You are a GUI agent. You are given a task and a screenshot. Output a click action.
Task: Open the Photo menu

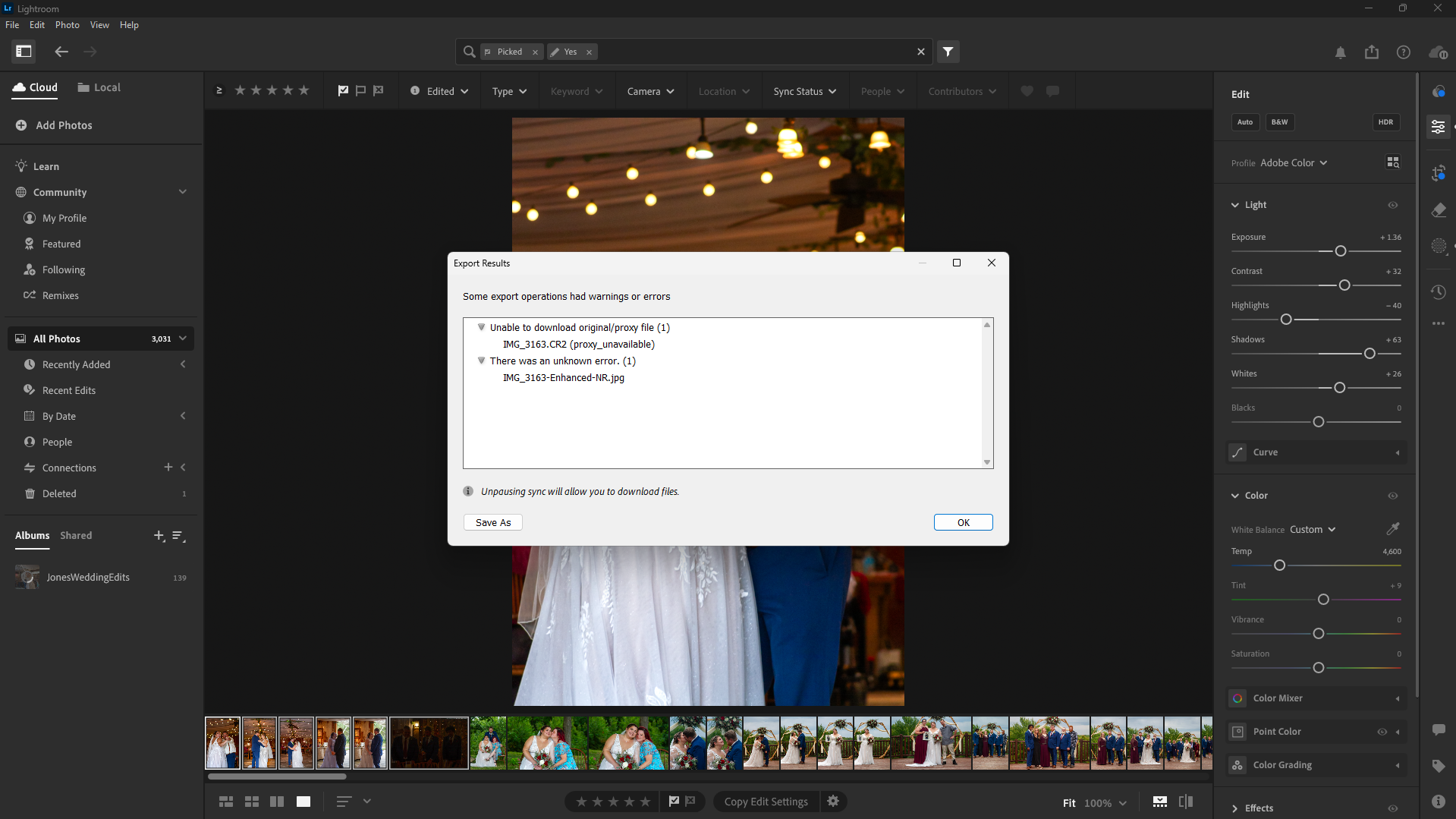click(x=67, y=24)
